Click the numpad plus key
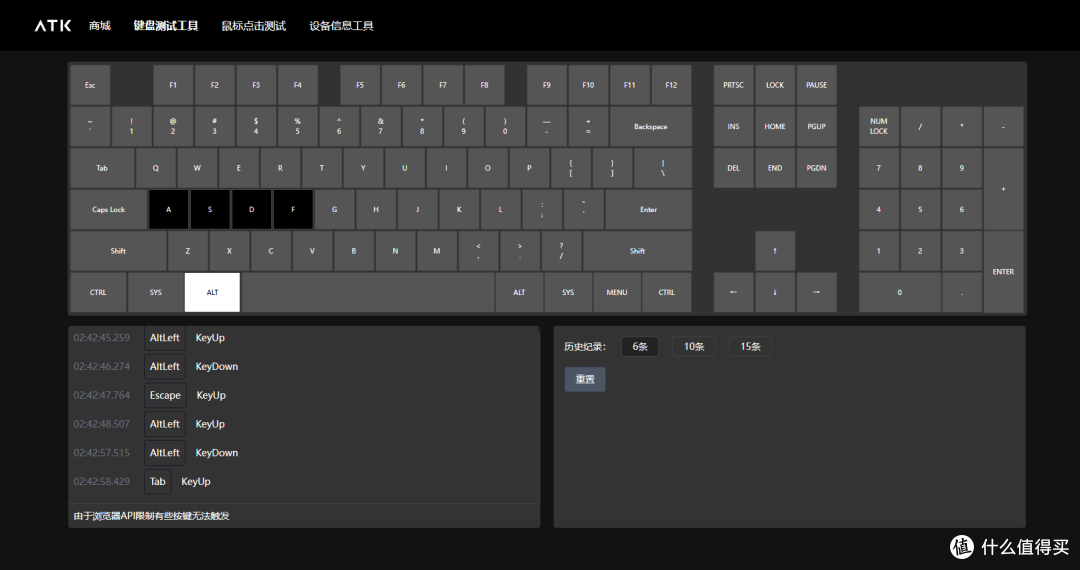The image size is (1080, 570). (1003, 189)
